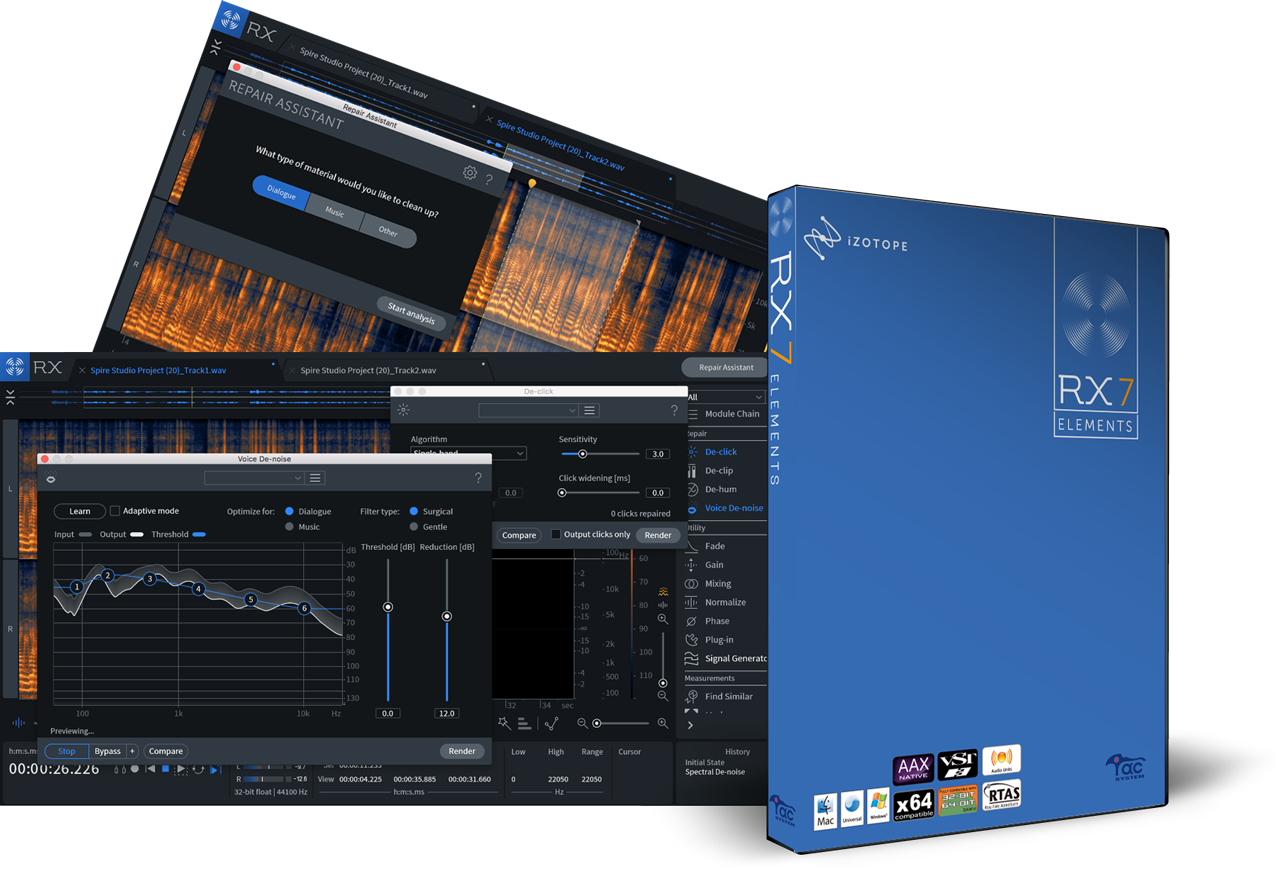Zoom out the timeline horizontally
The height and width of the screenshot is (870, 1280).
582,723
